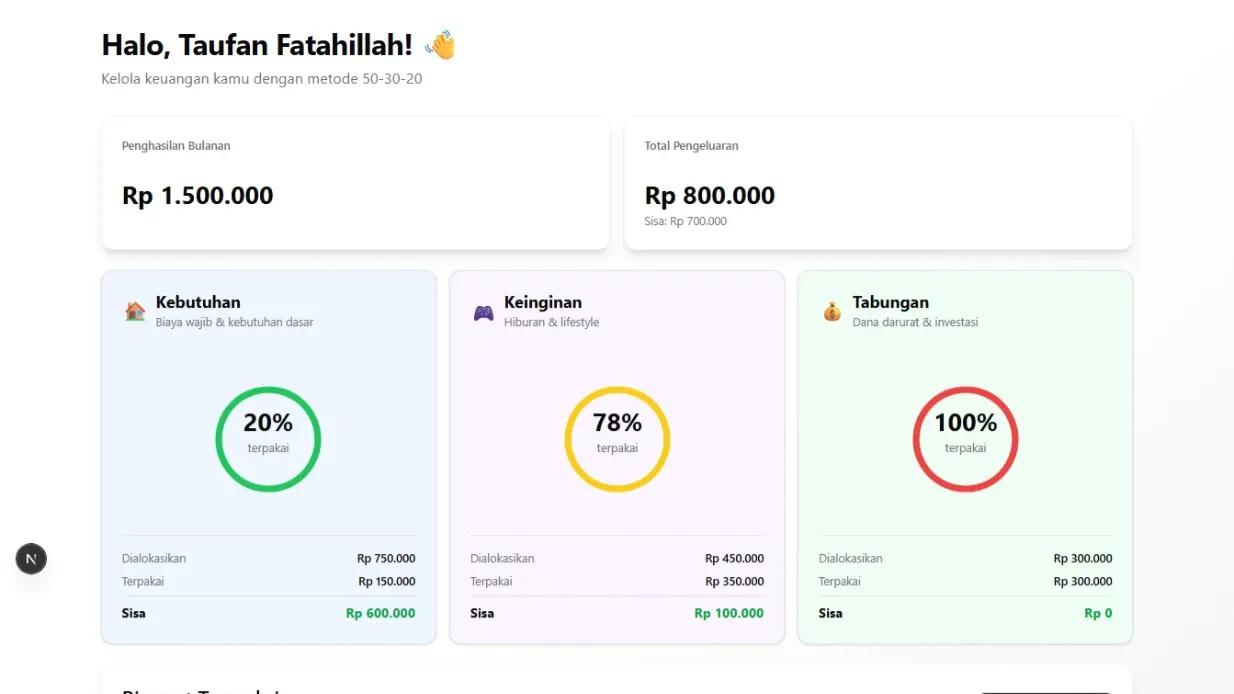The width and height of the screenshot is (1234, 694).
Task: Click the house icon on the Kebutuhan card
Action: 134,310
